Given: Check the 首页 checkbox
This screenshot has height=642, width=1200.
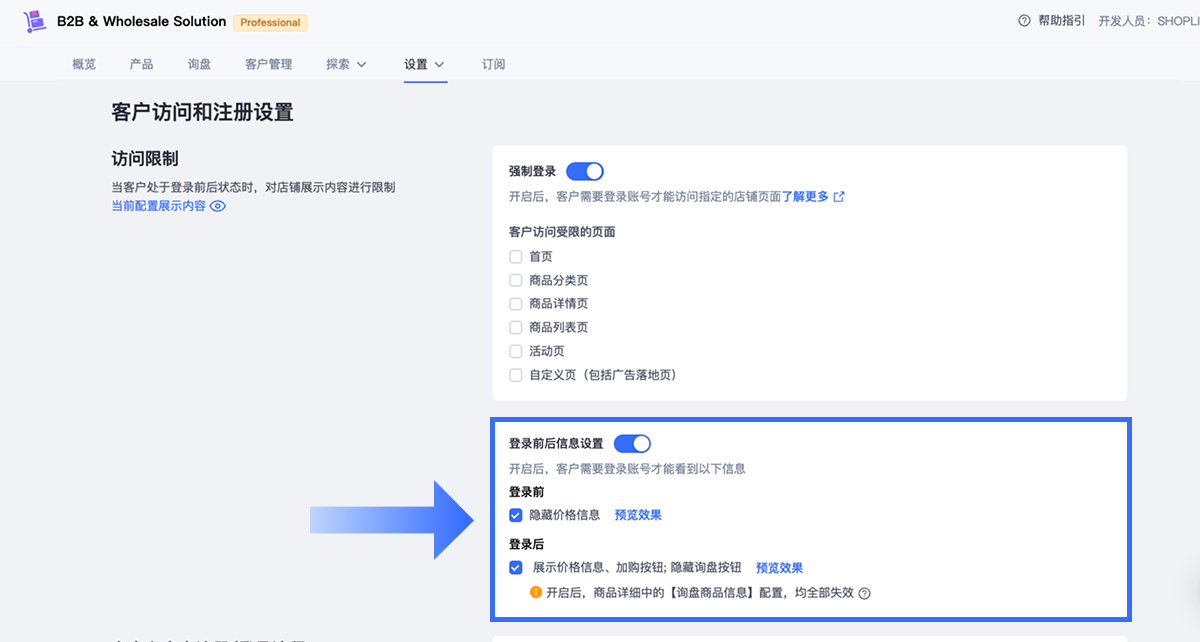Looking at the screenshot, I should (516, 257).
